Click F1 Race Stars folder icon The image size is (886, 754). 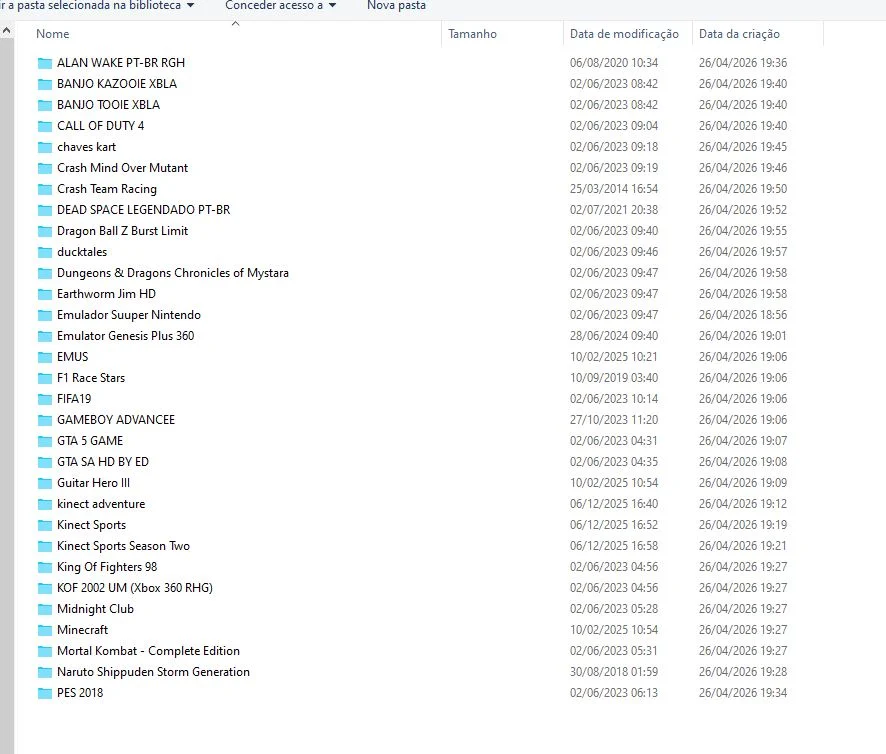coord(45,378)
